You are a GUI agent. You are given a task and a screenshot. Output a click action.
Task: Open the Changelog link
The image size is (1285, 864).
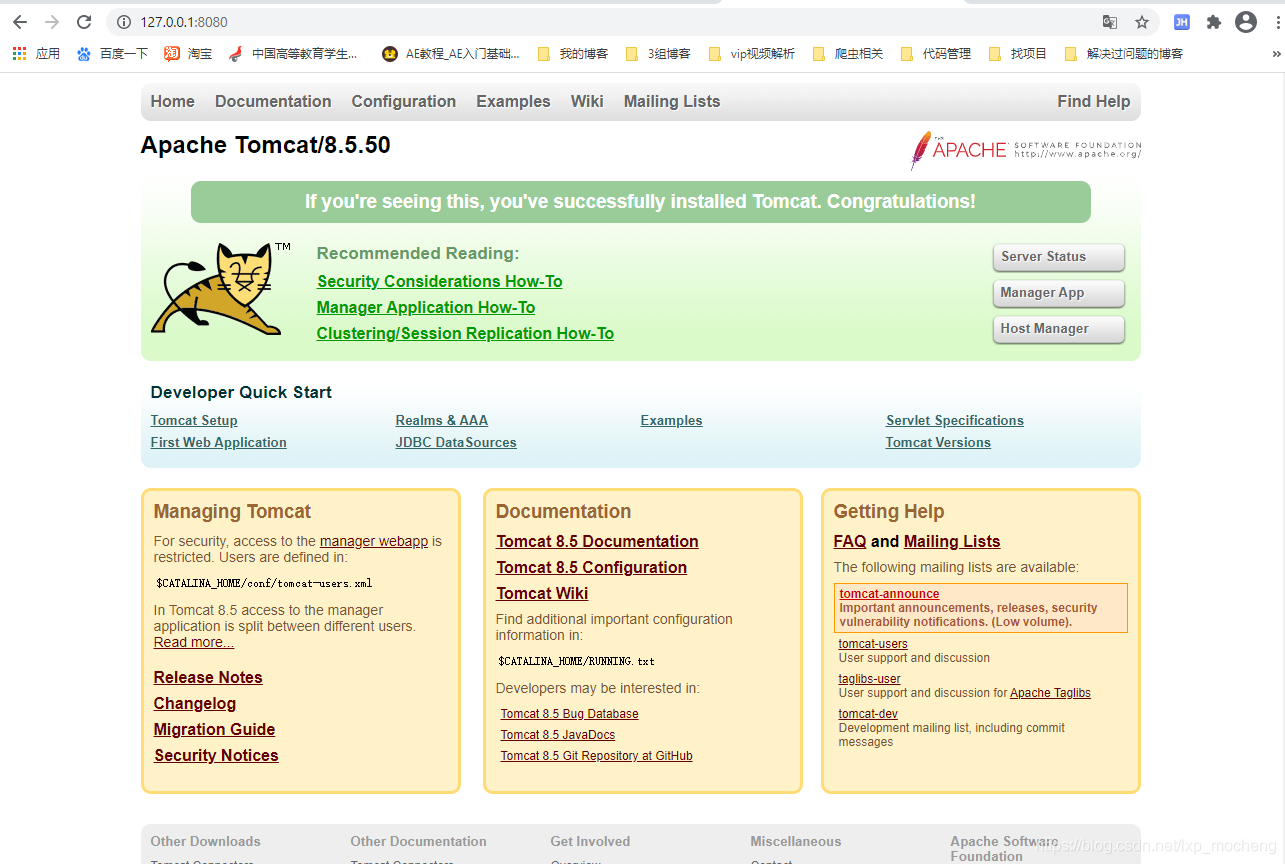(195, 704)
